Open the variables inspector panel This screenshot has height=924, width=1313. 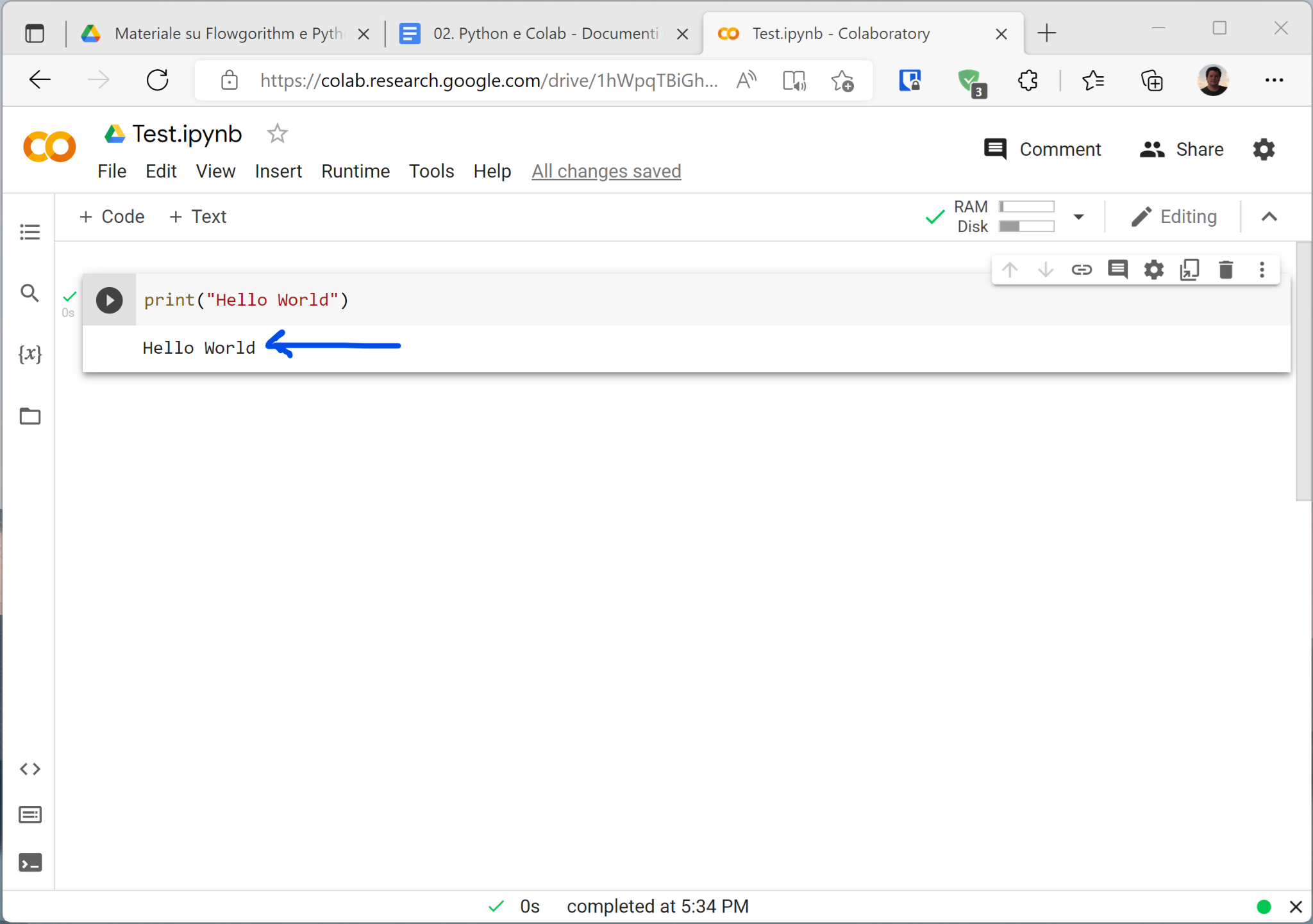click(x=30, y=354)
